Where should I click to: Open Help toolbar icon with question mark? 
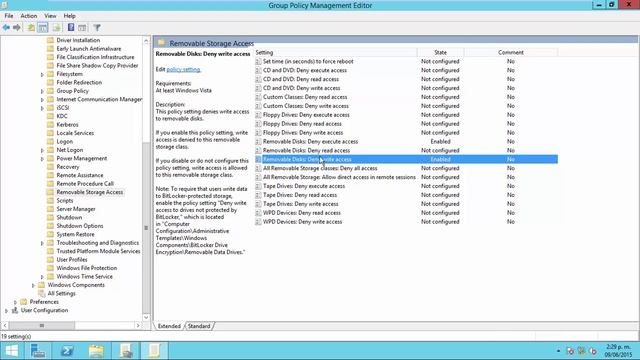coord(71,28)
